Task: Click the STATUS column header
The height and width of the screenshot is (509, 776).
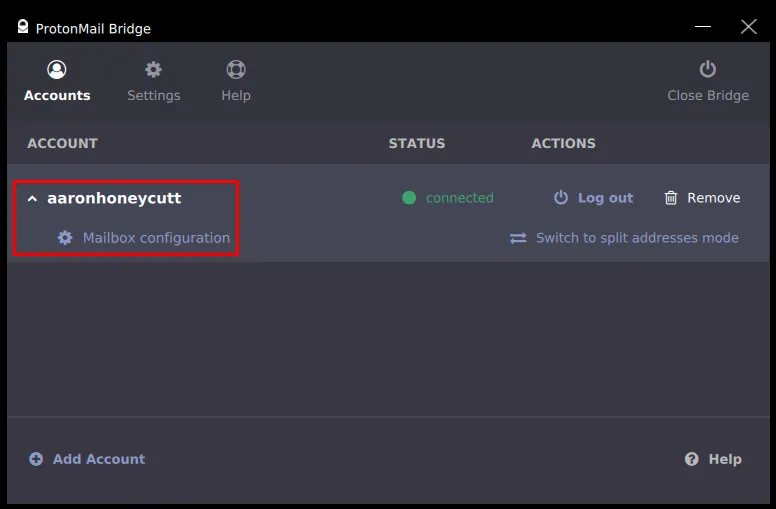Action: [417, 143]
